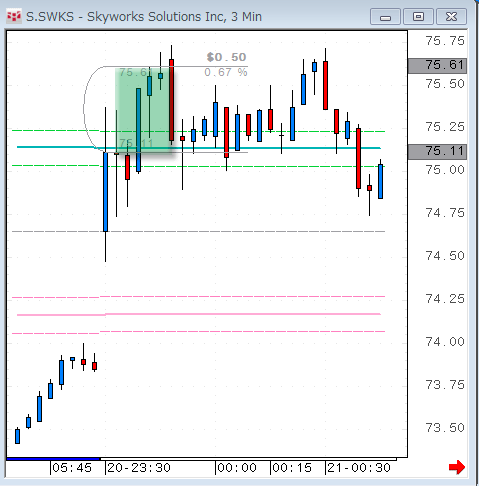Viewport: 479px width, 486px height.
Task: Click the red chart application icon in title bar
Action: point(14,16)
